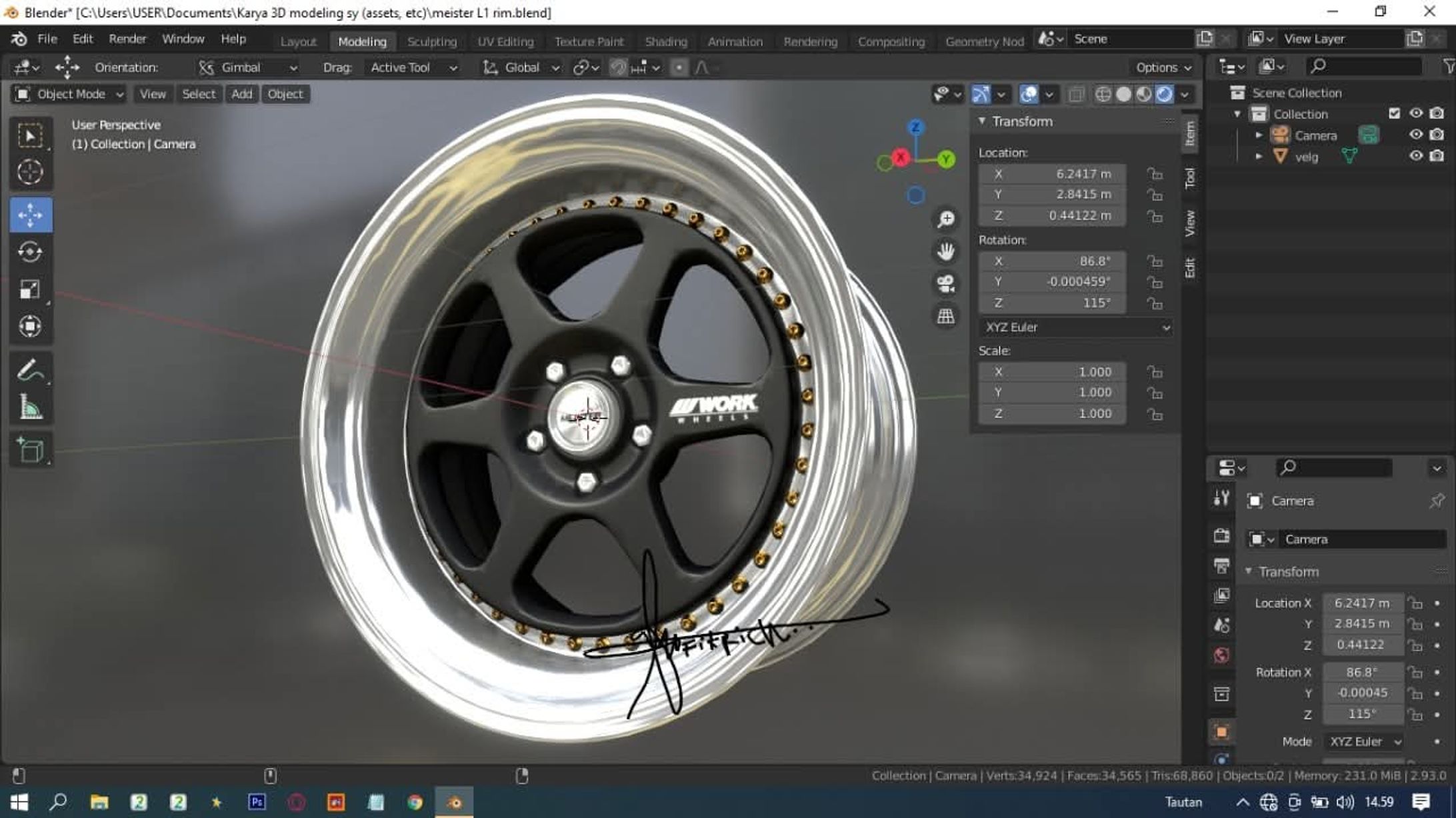1456x818 pixels.
Task: Expand velg item in outliner
Action: click(x=1259, y=157)
